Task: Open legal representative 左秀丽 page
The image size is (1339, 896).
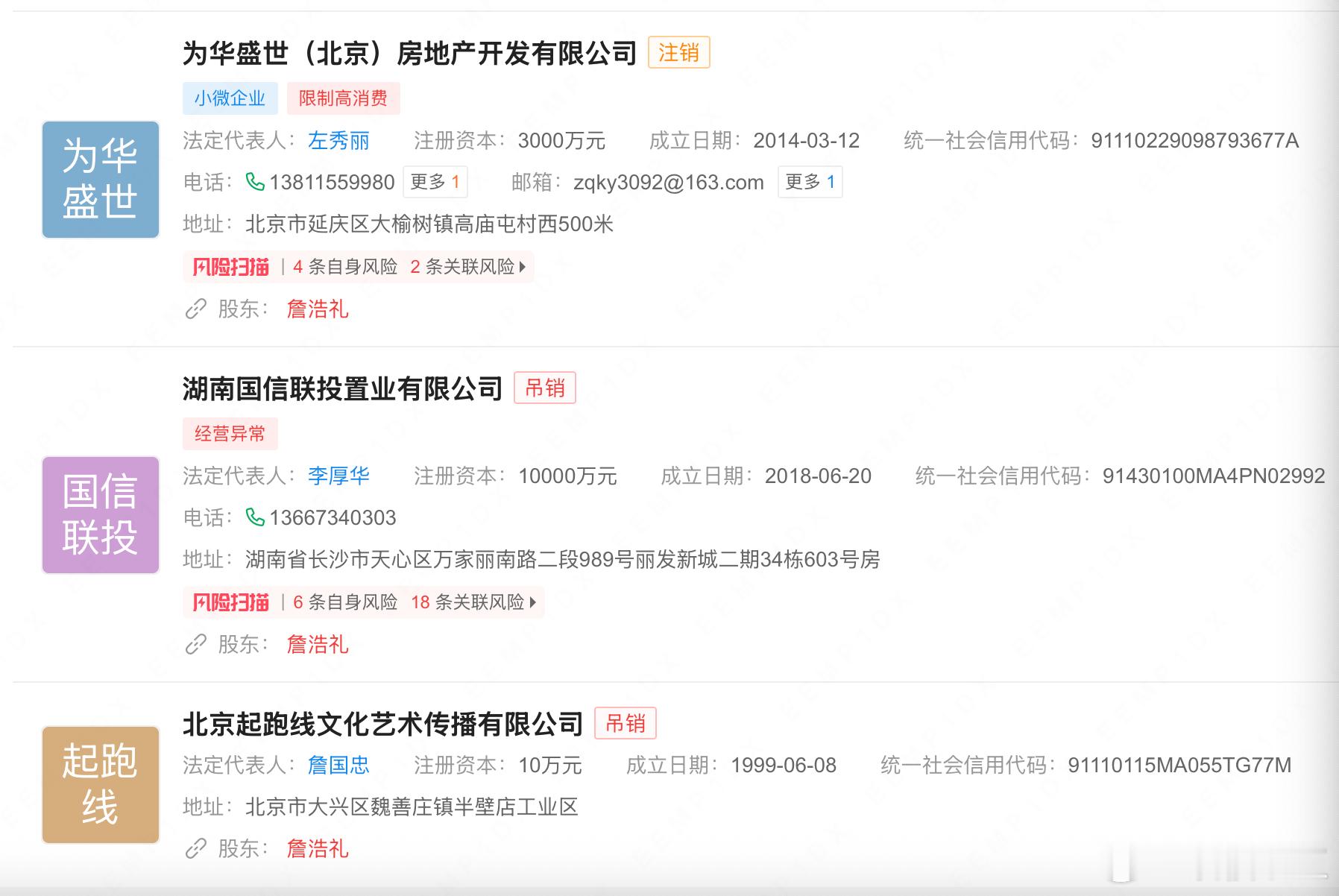Action: click(x=339, y=141)
